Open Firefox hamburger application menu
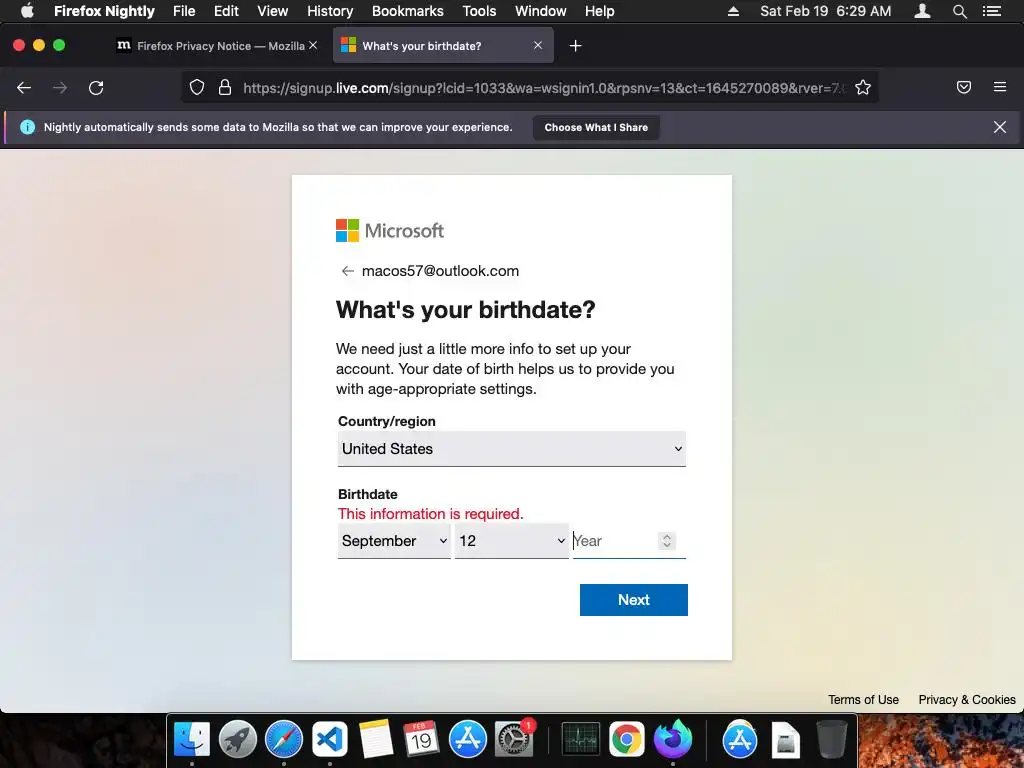1024x768 pixels. (1000, 87)
